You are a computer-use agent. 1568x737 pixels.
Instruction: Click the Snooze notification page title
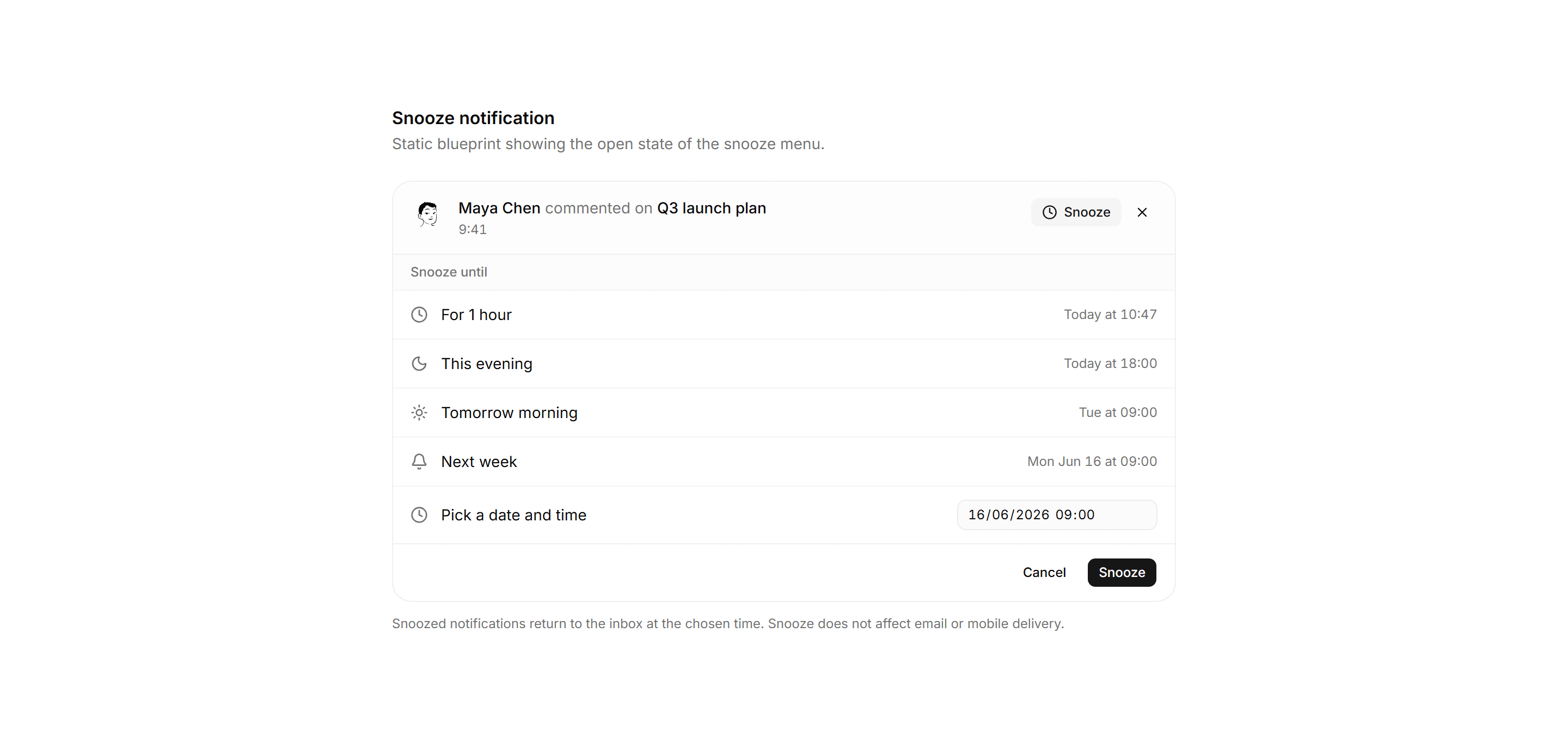pyautogui.click(x=473, y=118)
